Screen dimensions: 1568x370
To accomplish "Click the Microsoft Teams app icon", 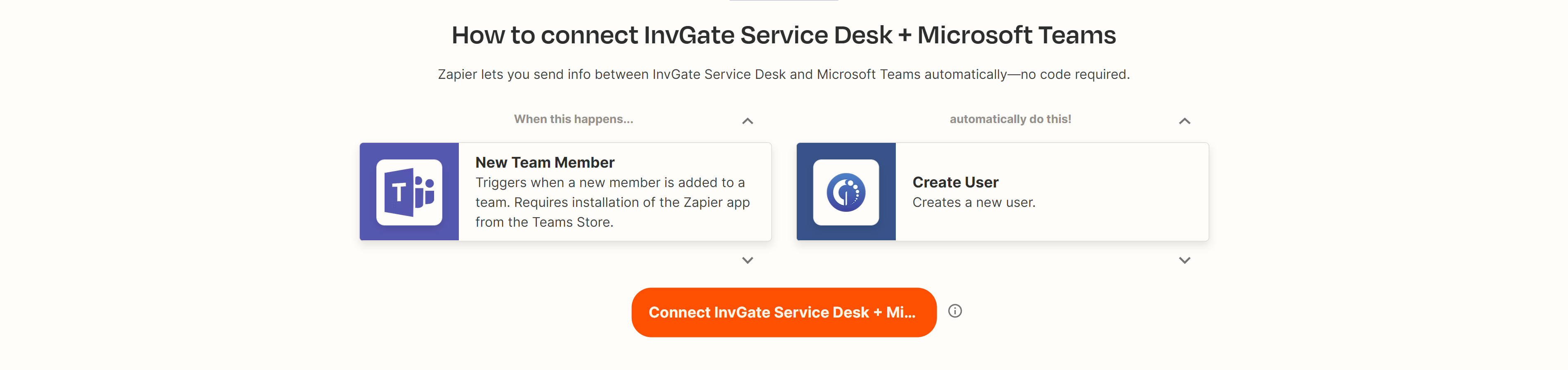I will tap(409, 192).
